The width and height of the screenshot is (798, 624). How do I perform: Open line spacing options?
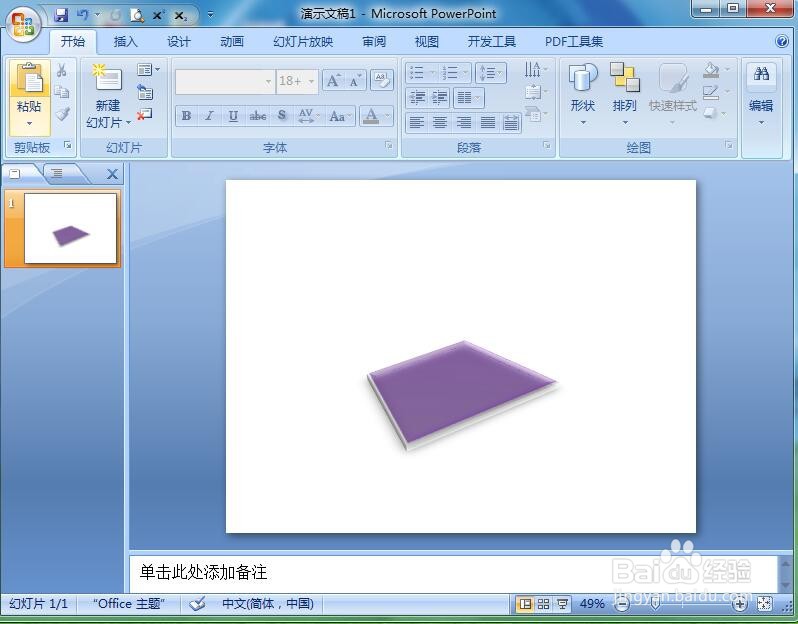[491, 73]
